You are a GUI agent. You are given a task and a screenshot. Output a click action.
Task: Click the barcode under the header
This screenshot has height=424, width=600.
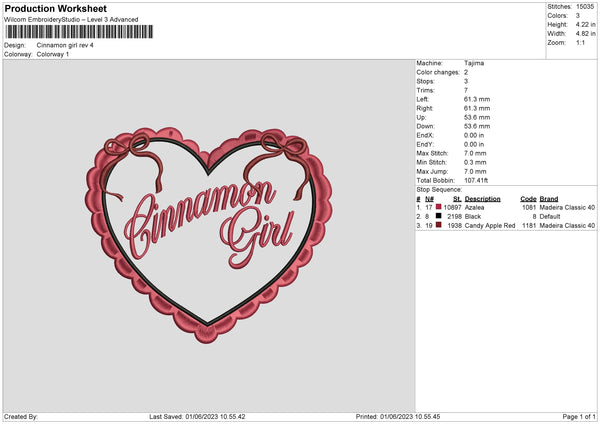coord(79,32)
